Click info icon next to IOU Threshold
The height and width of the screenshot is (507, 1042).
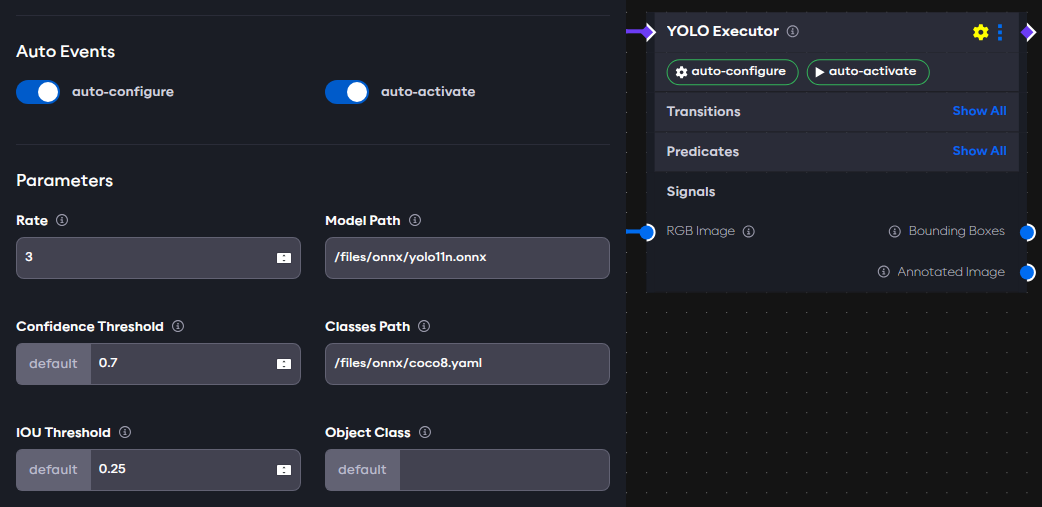tap(125, 432)
